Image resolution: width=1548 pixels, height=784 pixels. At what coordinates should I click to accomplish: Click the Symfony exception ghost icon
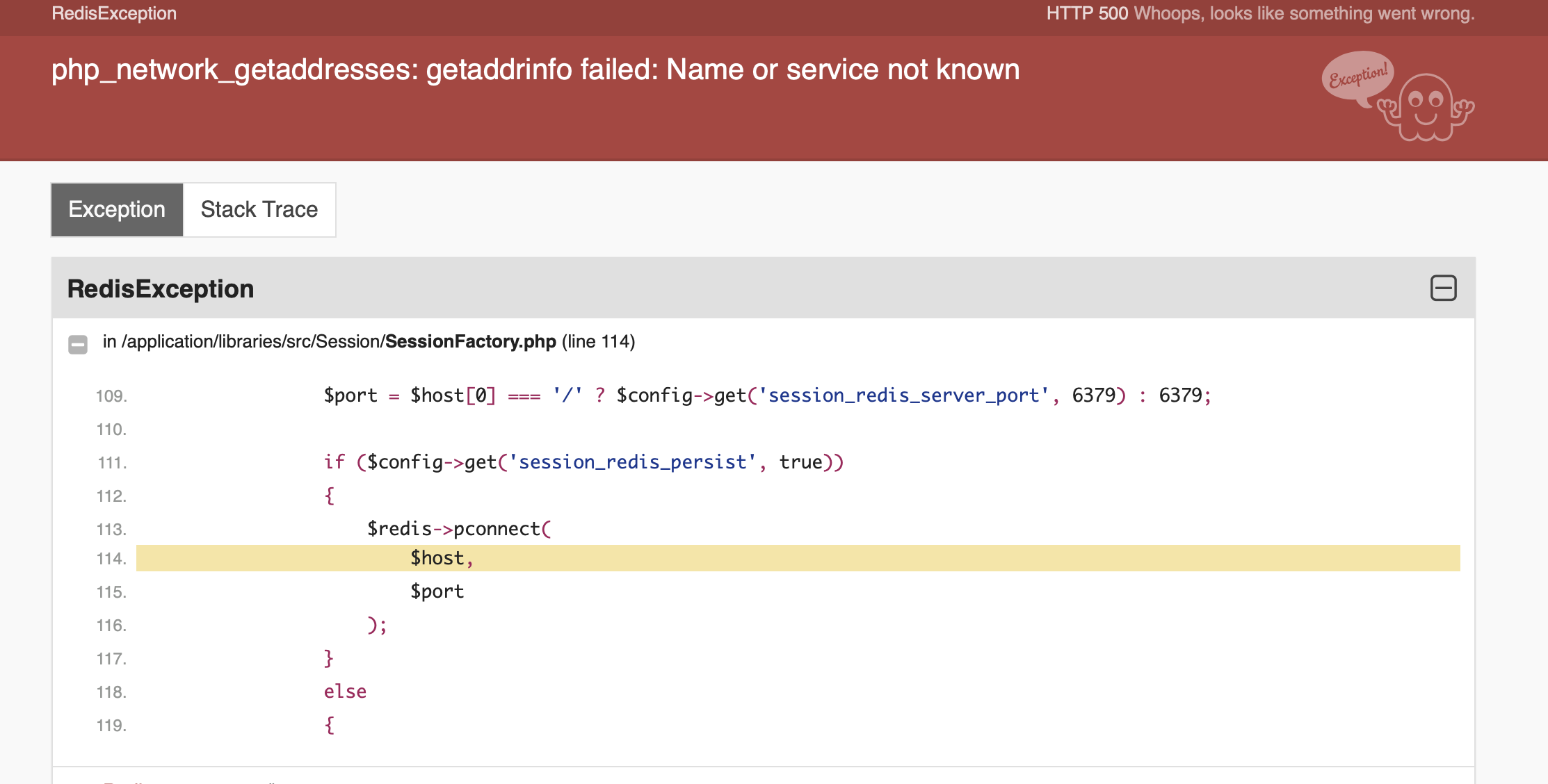click(1398, 97)
